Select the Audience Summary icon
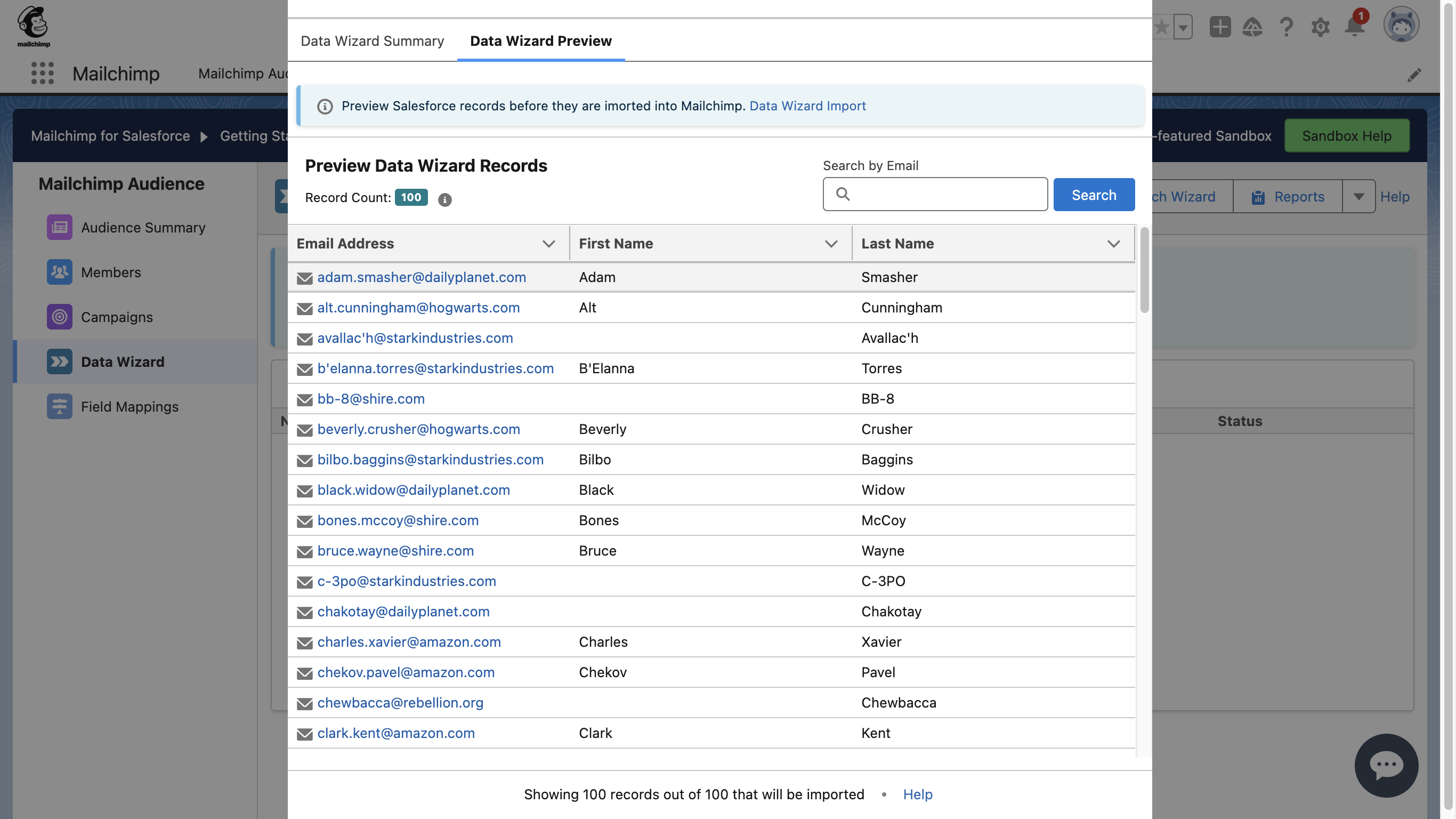 pos(59,227)
